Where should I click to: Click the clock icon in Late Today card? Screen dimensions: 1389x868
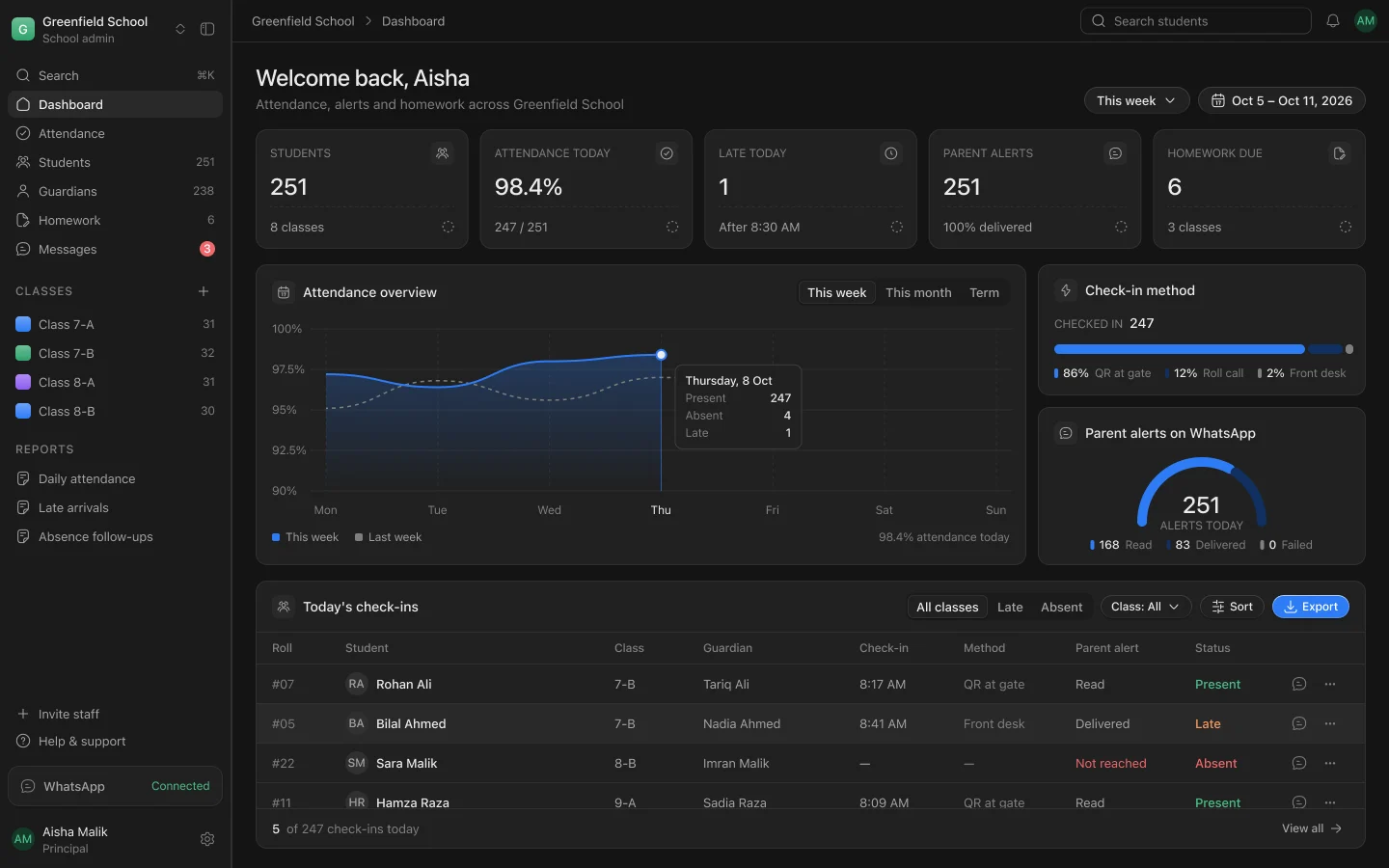[891, 153]
